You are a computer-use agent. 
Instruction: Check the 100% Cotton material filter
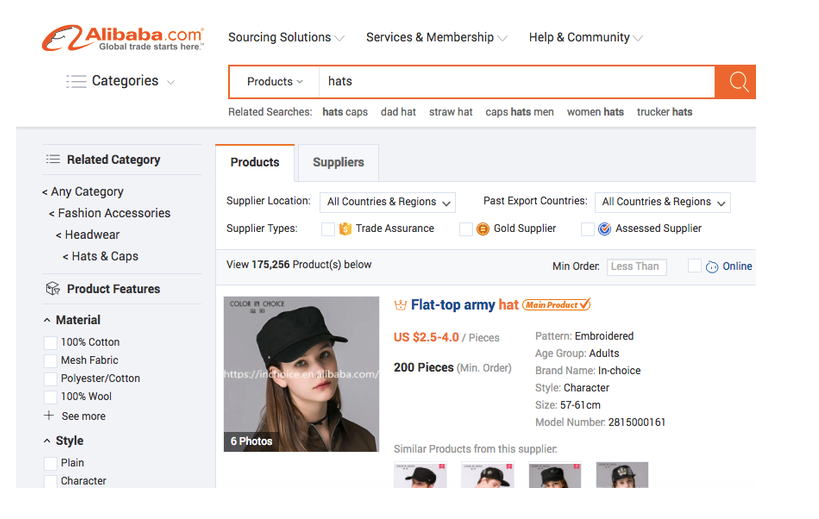[x=51, y=343]
